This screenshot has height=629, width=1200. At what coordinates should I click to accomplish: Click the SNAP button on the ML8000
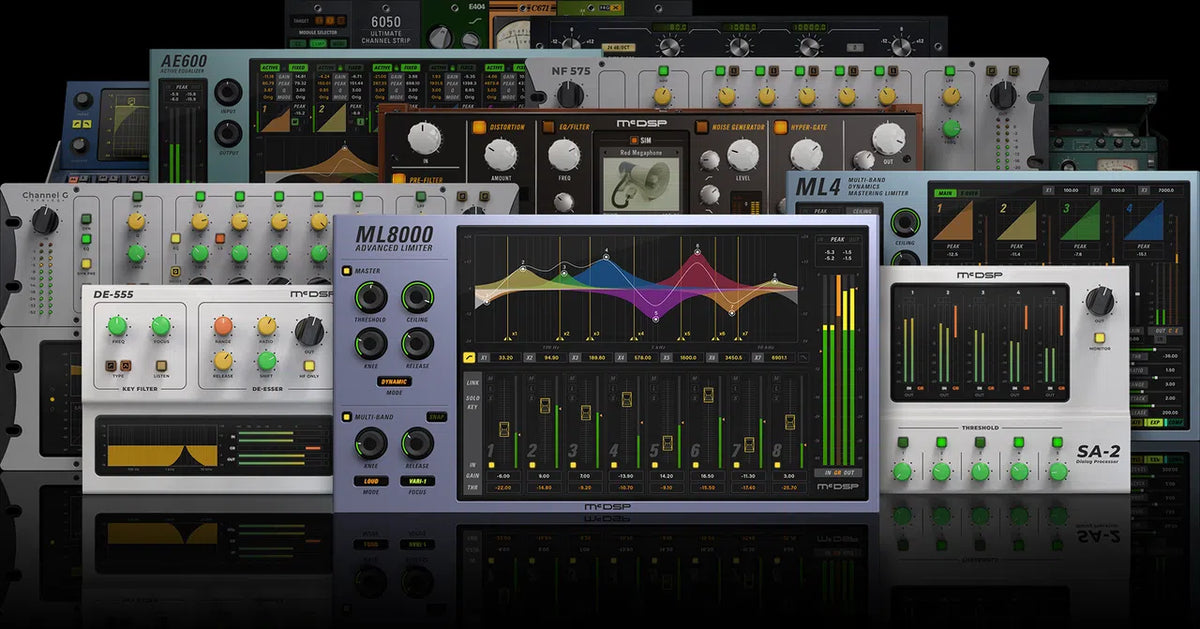(x=436, y=416)
